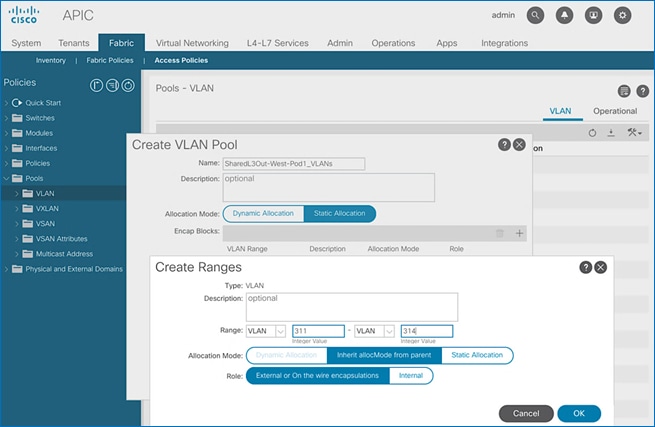This screenshot has height=427, width=655.
Task: Select Dynamic Allocation in Create VLAN Pool
Action: [263, 214]
